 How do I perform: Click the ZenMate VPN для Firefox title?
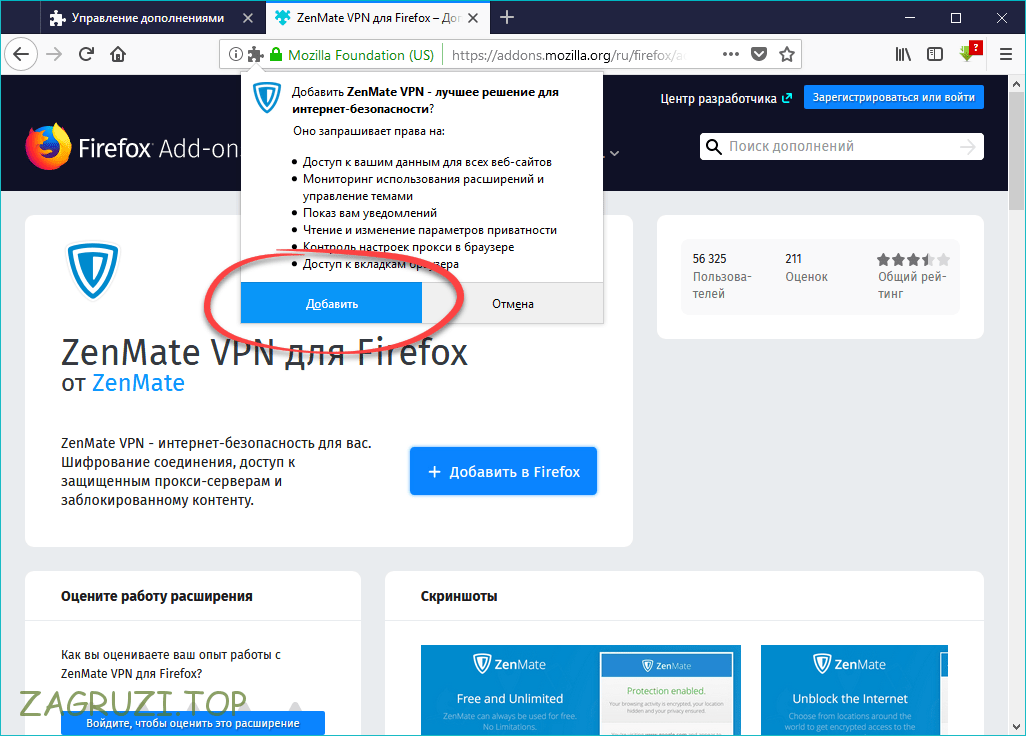click(x=264, y=353)
